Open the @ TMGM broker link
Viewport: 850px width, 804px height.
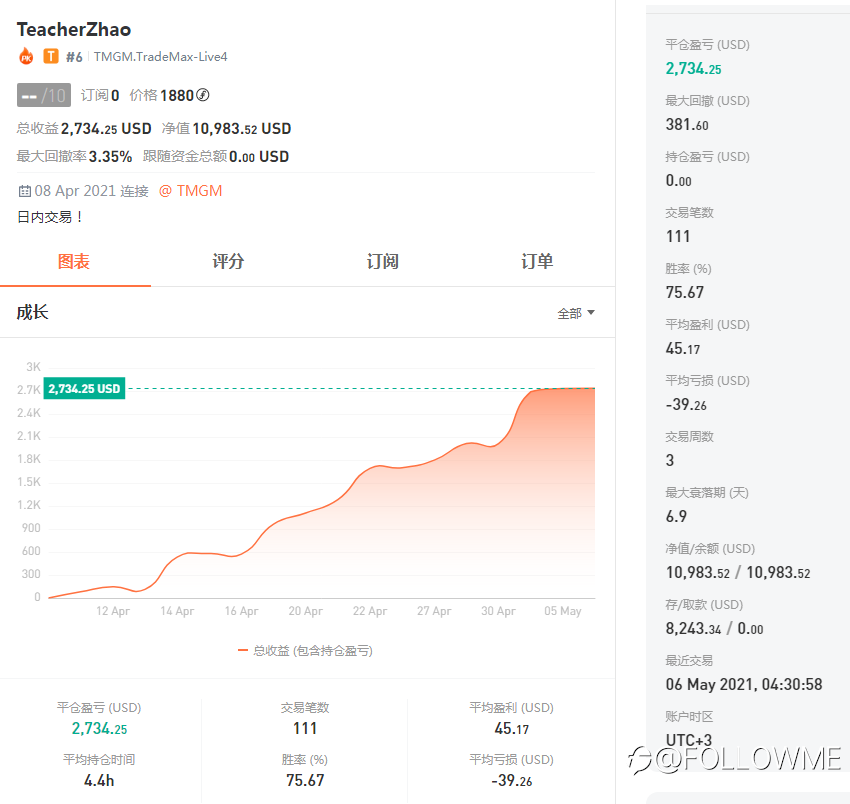click(x=190, y=191)
